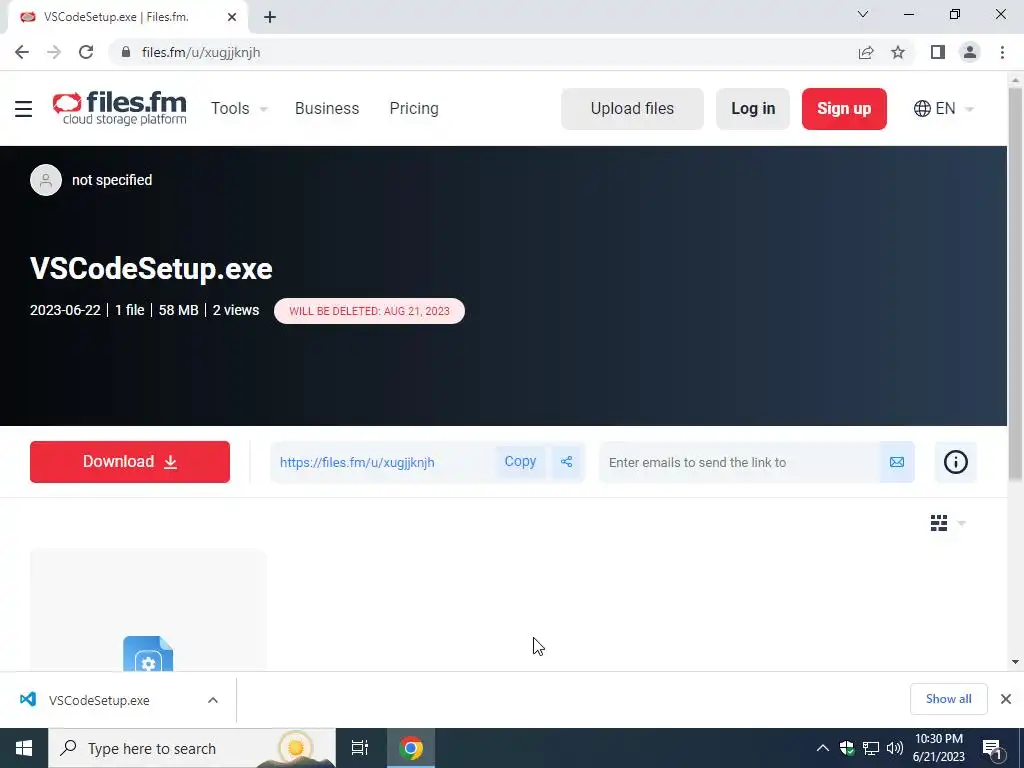Click the Sign up button
The width and height of the screenshot is (1024, 768).
pos(844,108)
